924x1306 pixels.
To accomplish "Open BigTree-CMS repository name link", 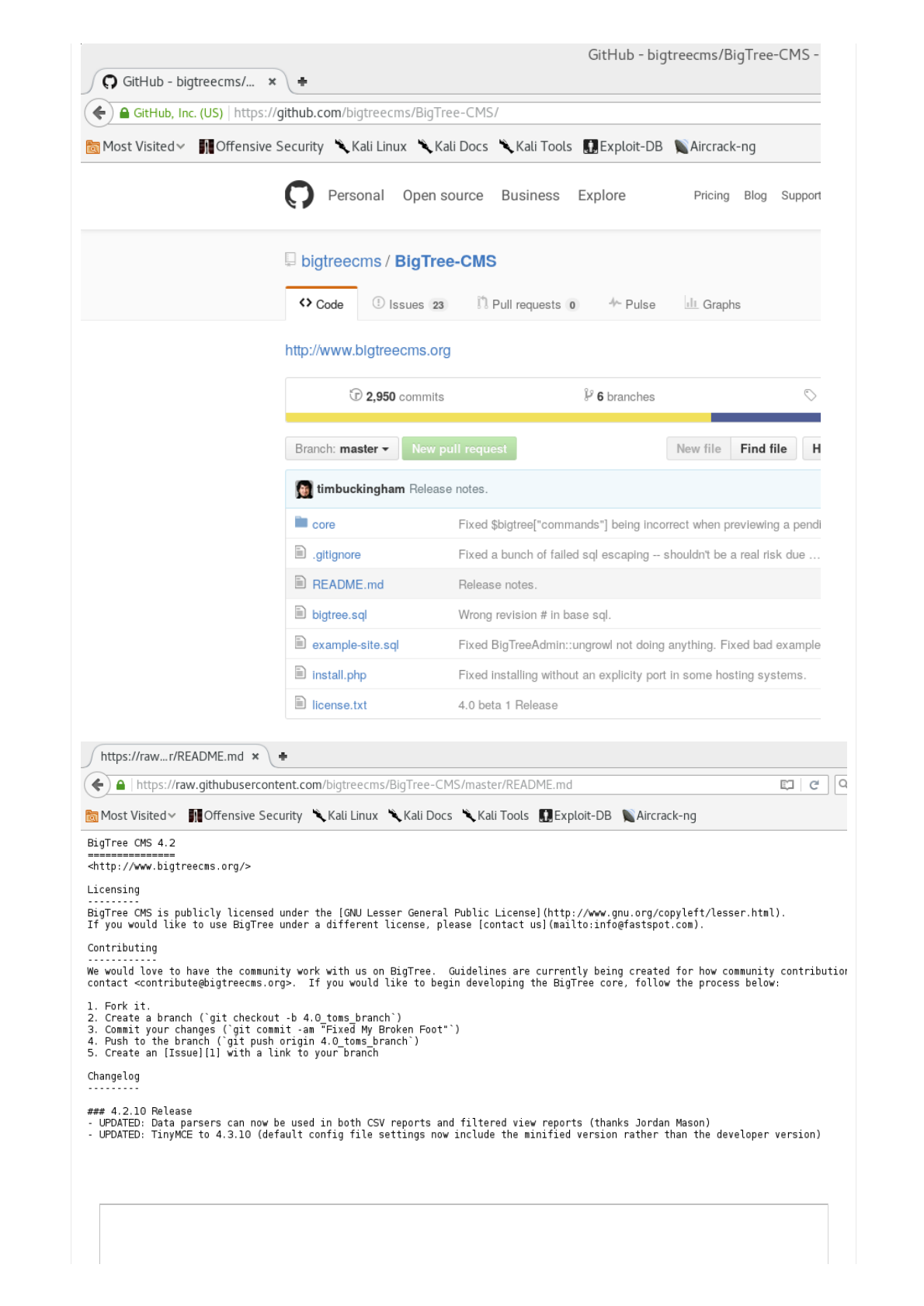I will [x=446, y=261].
